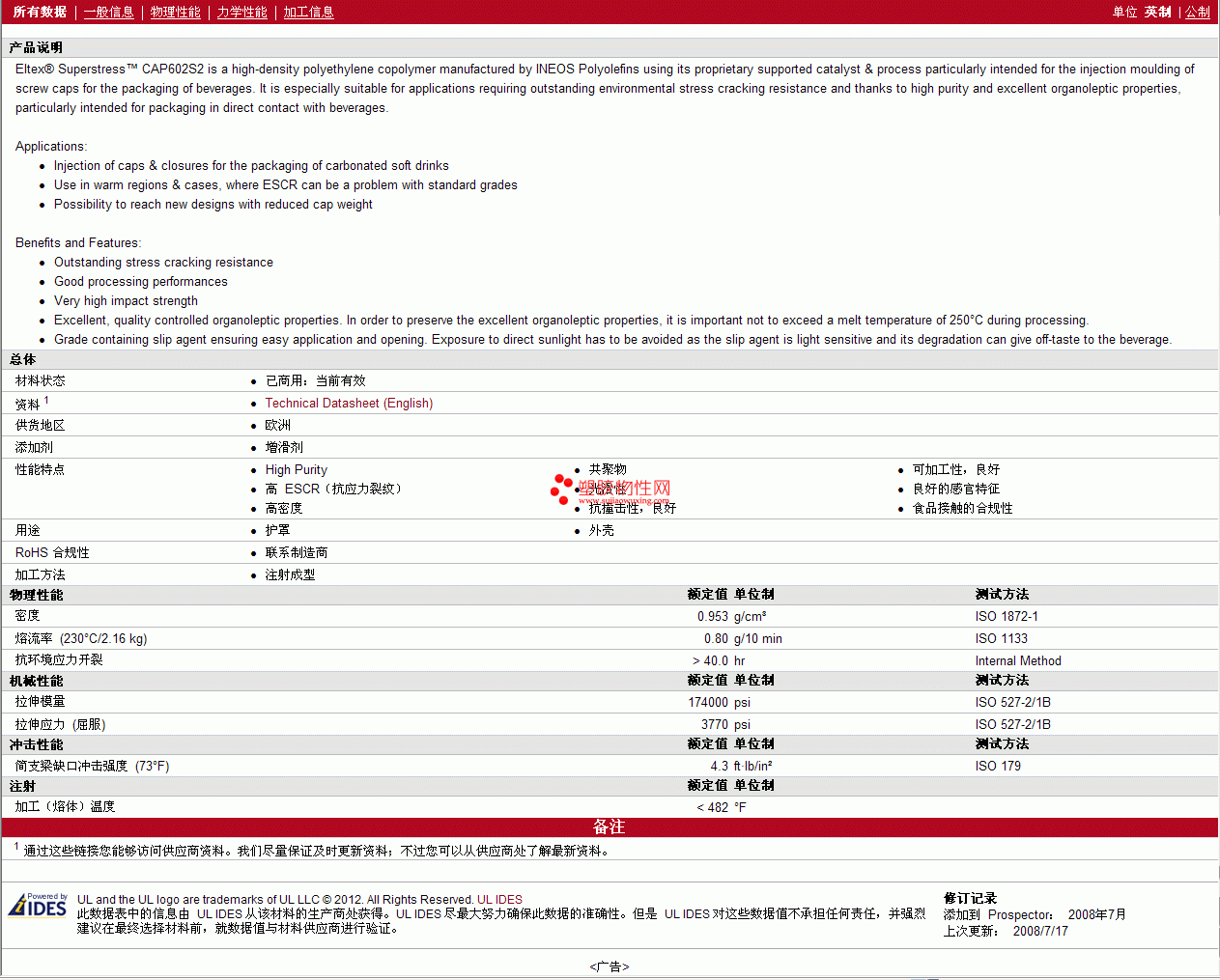Click the 食品接触的合规性 feature

(962, 508)
